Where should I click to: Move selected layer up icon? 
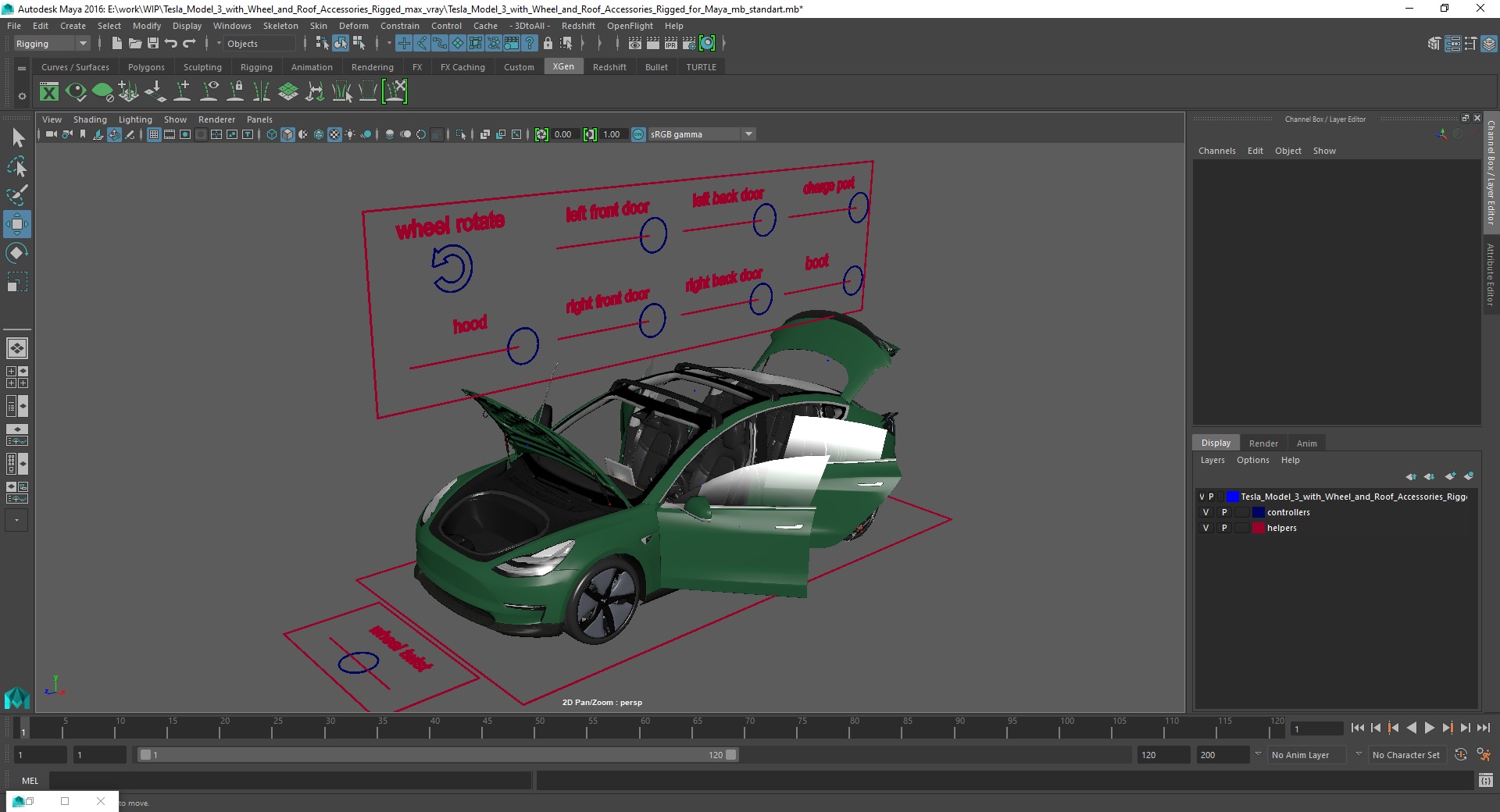point(1411,476)
